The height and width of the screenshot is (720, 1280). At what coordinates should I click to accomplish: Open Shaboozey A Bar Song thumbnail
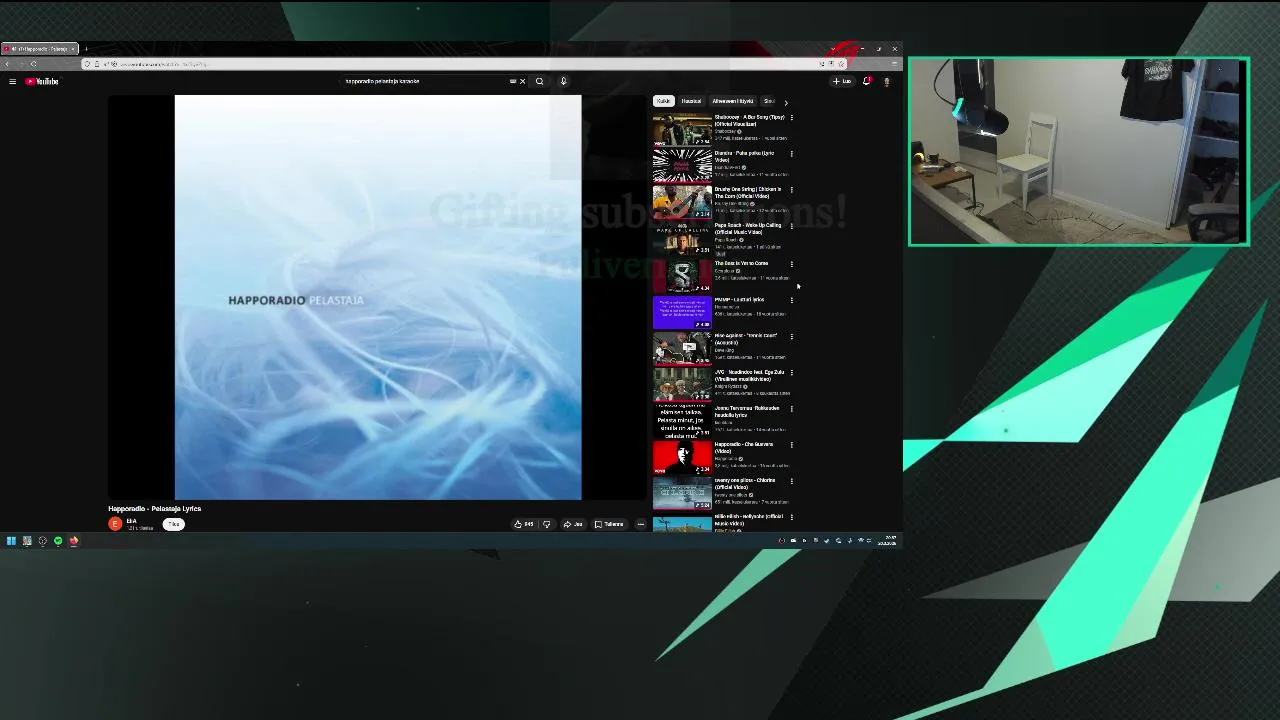682,129
